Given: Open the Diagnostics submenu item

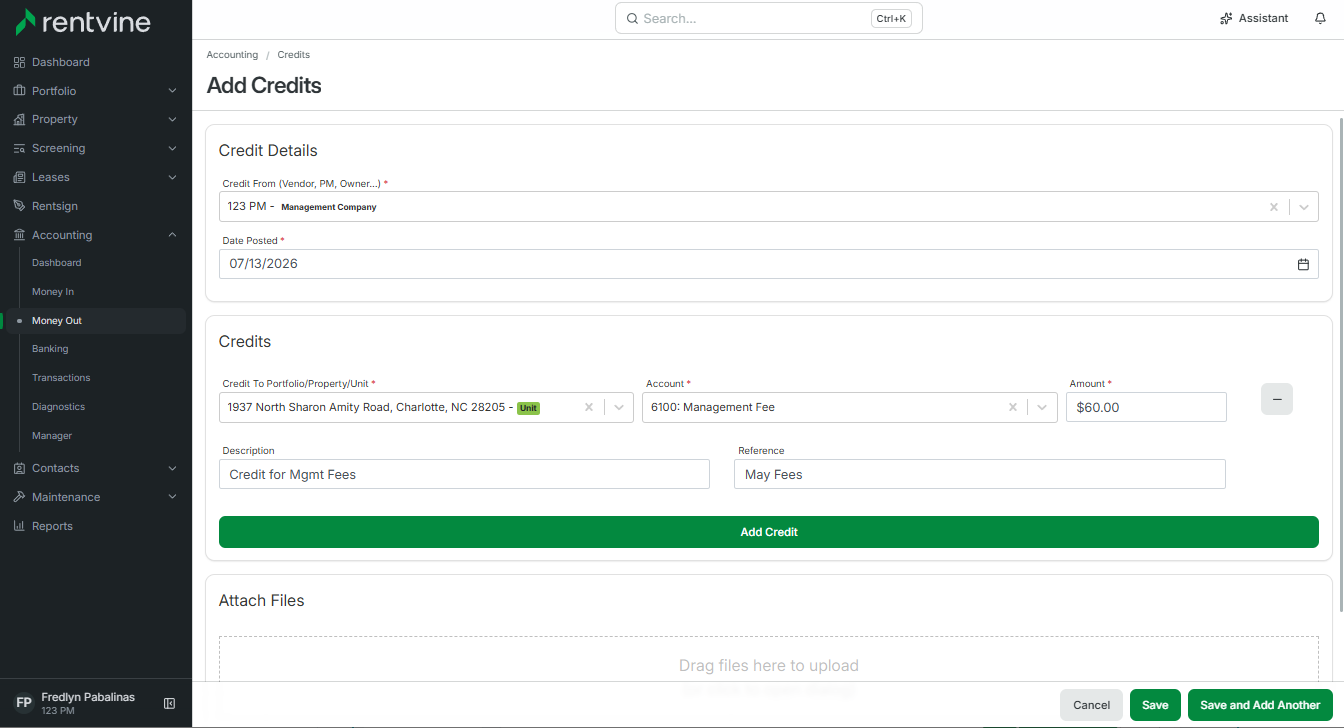Looking at the screenshot, I should 58,407.
